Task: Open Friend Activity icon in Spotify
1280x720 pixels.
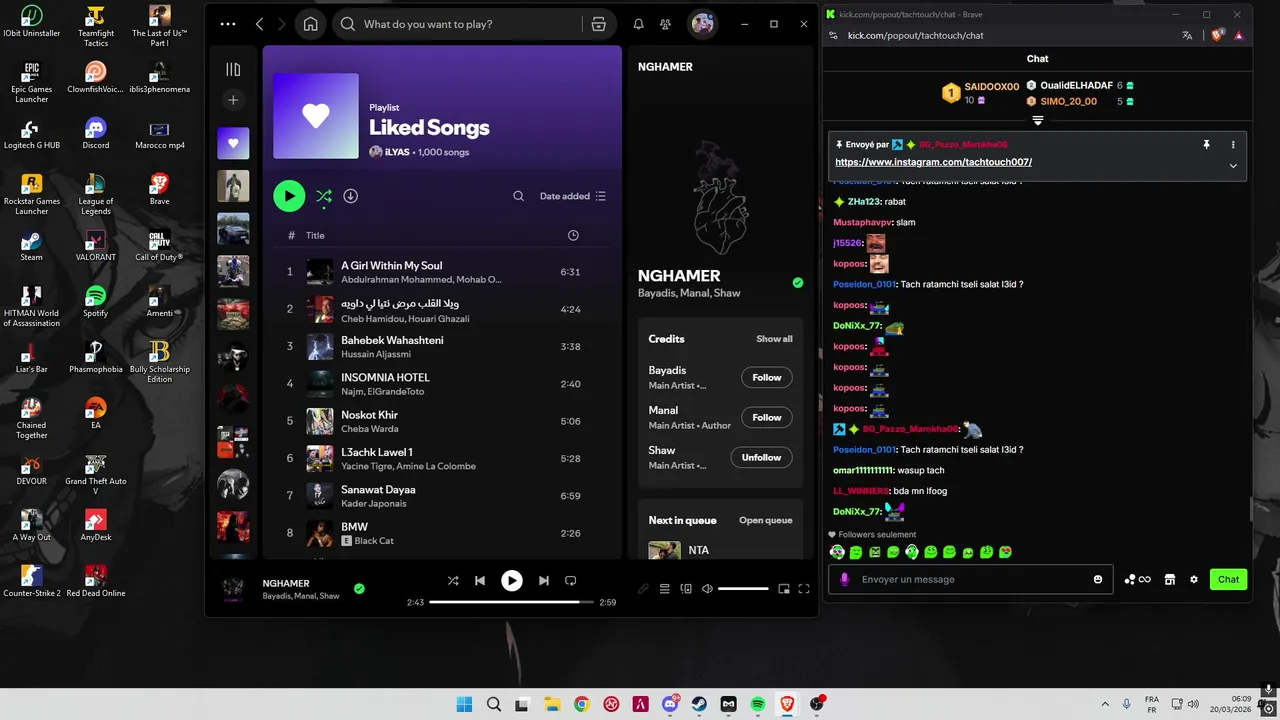Action: point(665,24)
